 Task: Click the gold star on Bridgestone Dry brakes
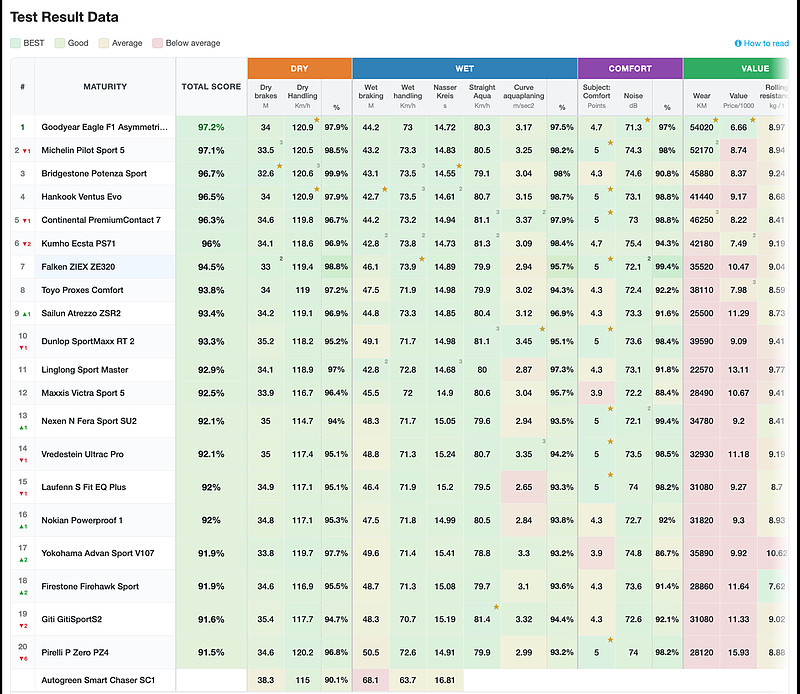coord(280,166)
